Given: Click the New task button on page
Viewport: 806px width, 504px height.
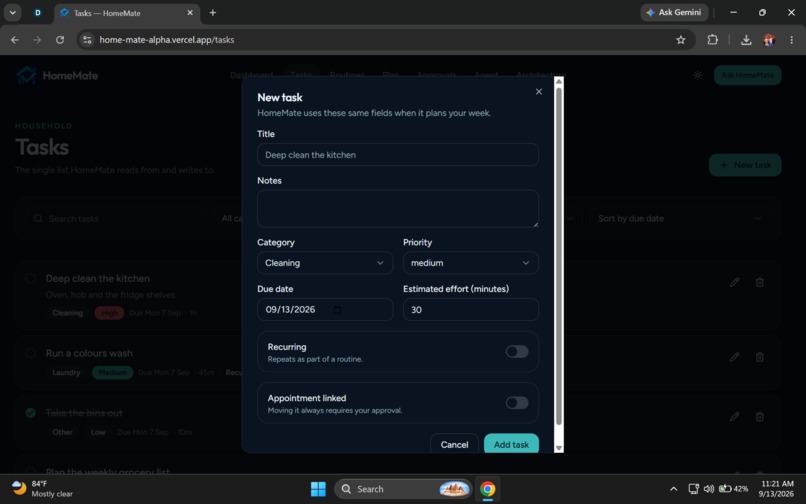Looking at the screenshot, I should [745, 165].
